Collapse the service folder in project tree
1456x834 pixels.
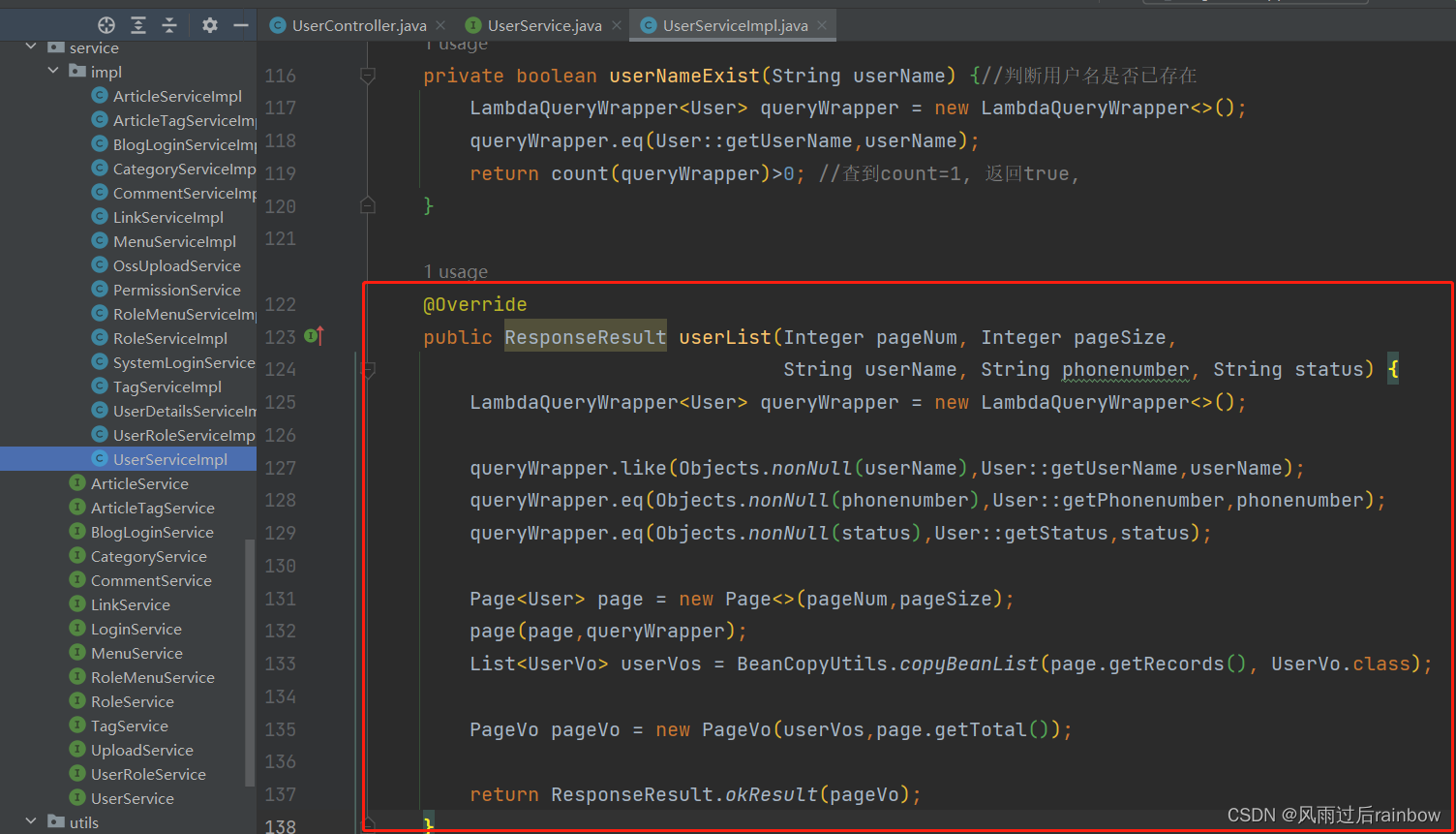31,46
